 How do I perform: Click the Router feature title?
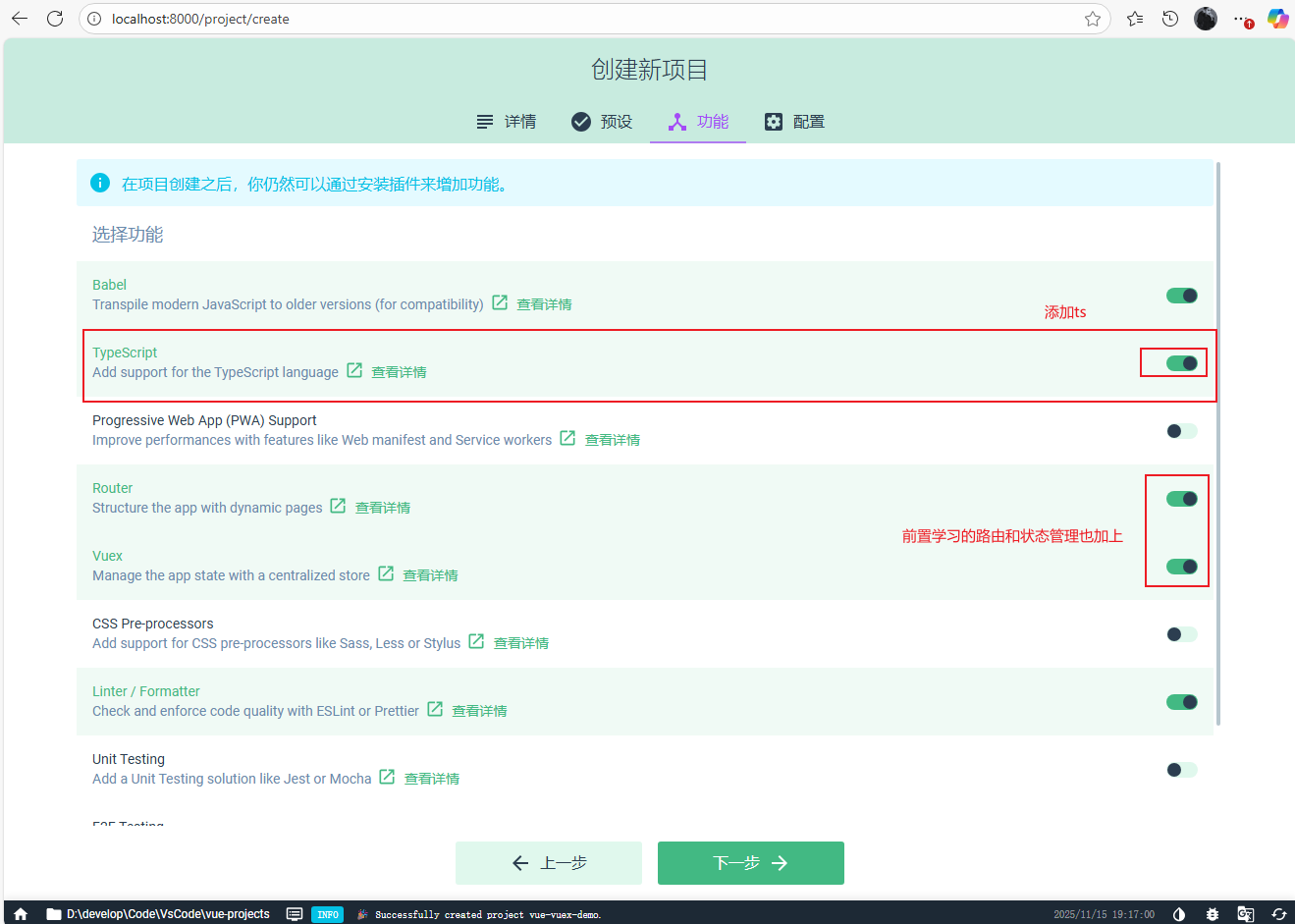[112, 488]
